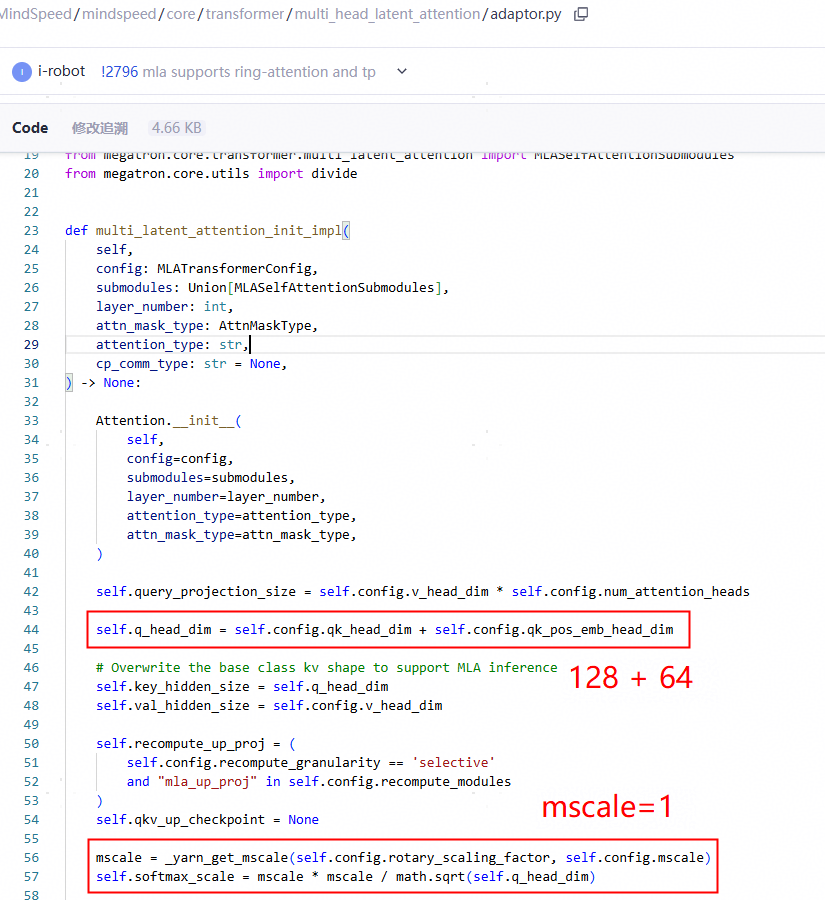Open the i-robot author link

[61, 71]
